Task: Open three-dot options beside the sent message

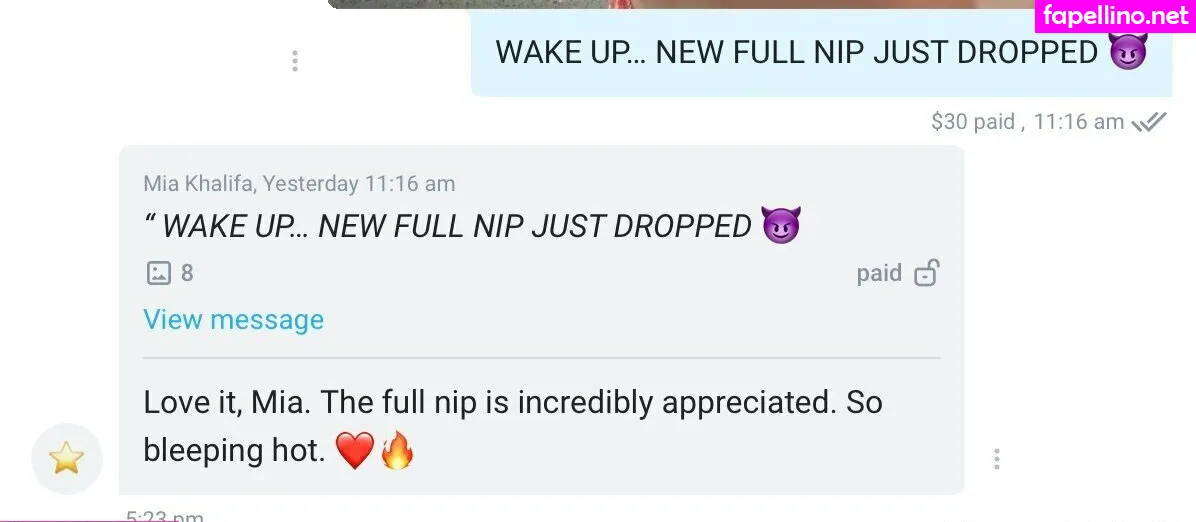Action: pyautogui.click(x=295, y=61)
